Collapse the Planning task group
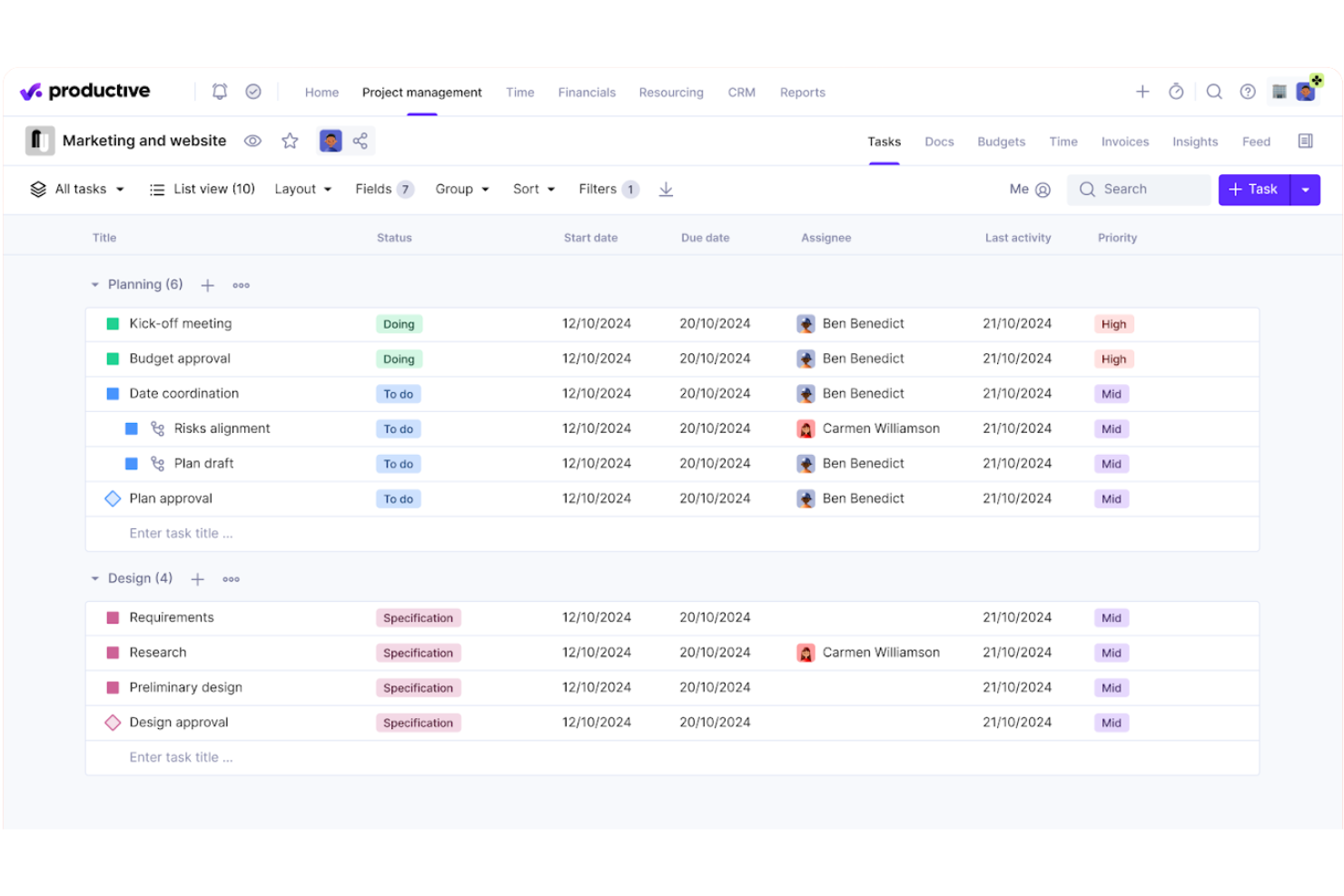Screen dimensions: 1344x896 point(94,284)
